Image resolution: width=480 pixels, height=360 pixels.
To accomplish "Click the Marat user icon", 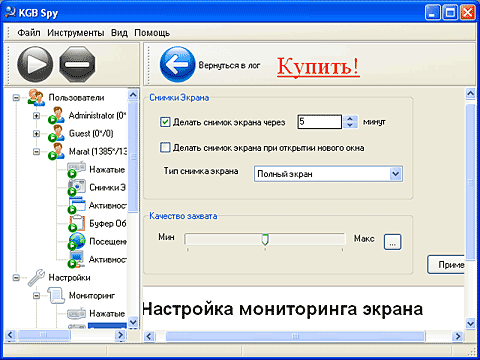I will pos(56,151).
